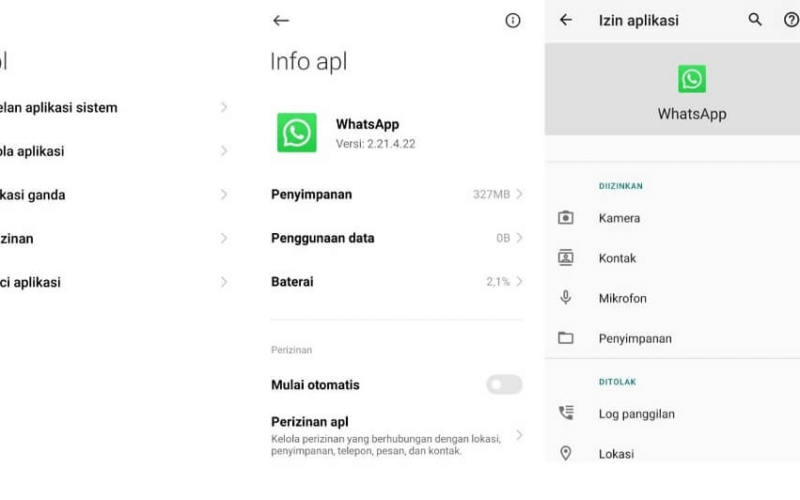
Task: Tap WhatsApp icon in Izin aplikasi header
Action: tap(692, 79)
